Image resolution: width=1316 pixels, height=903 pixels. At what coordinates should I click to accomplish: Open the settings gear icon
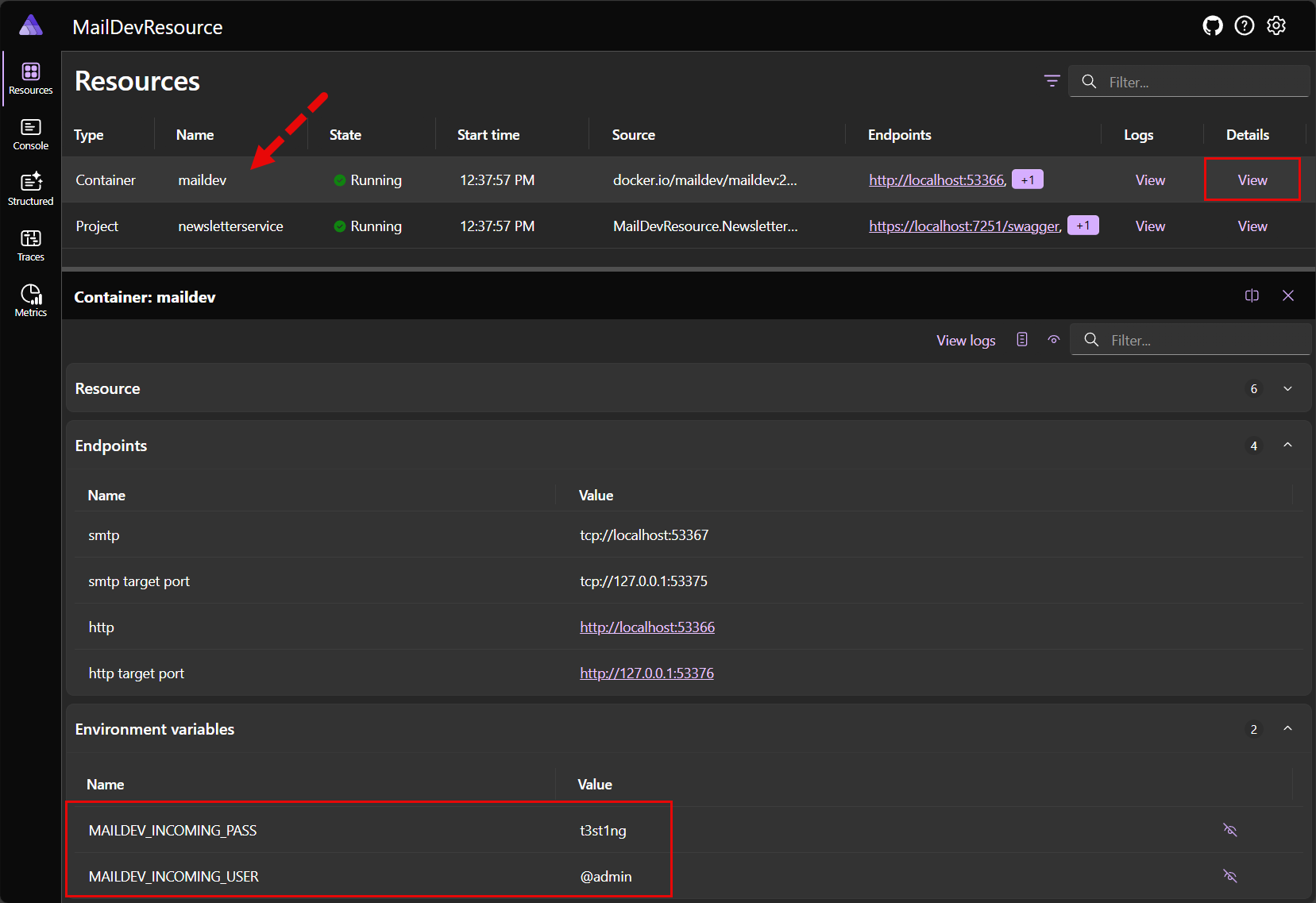[x=1275, y=26]
